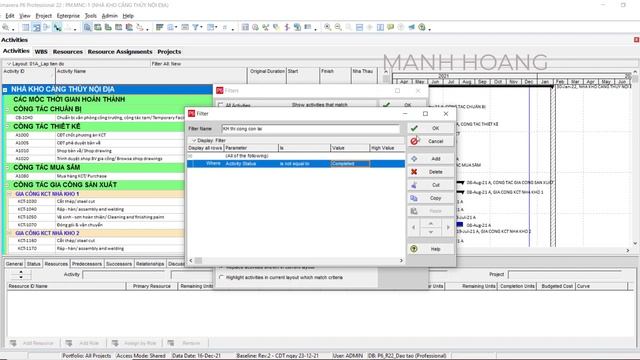Select the Gantt Chart layout icon
This screenshot has height=360, width=640.
[x=36, y=27]
